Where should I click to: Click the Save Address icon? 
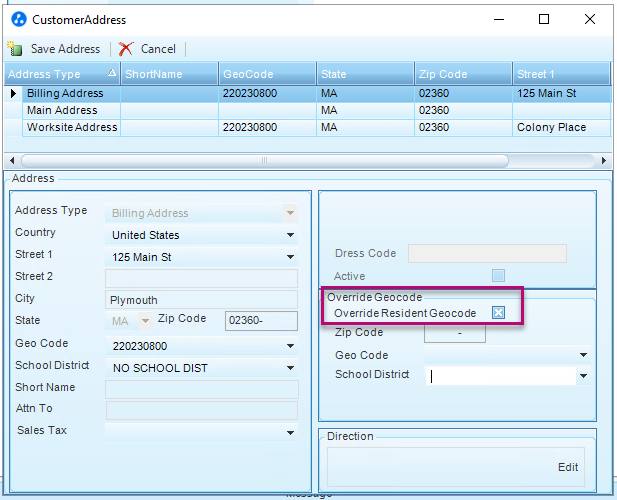point(15,49)
